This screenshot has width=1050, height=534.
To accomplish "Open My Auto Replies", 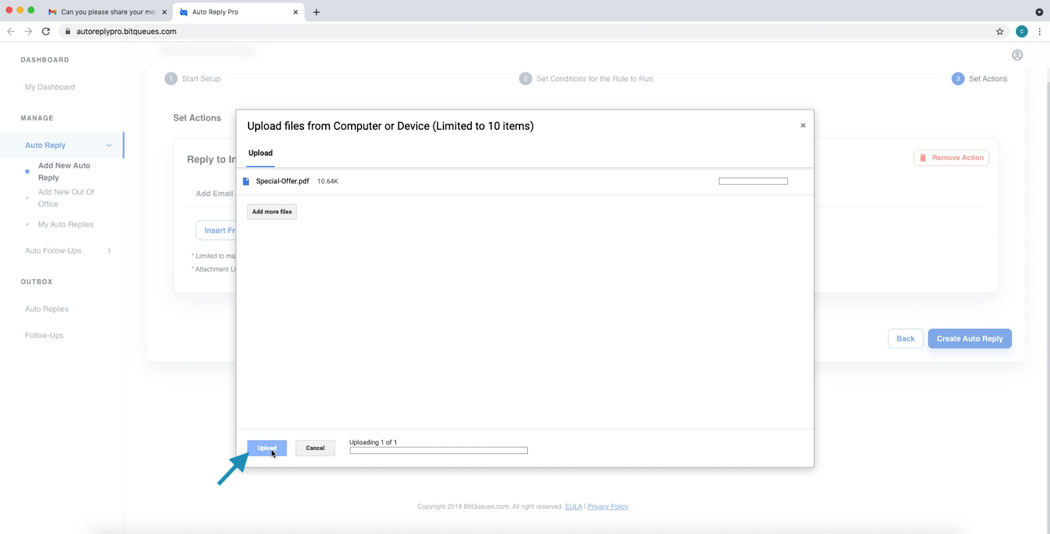I will 66,224.
